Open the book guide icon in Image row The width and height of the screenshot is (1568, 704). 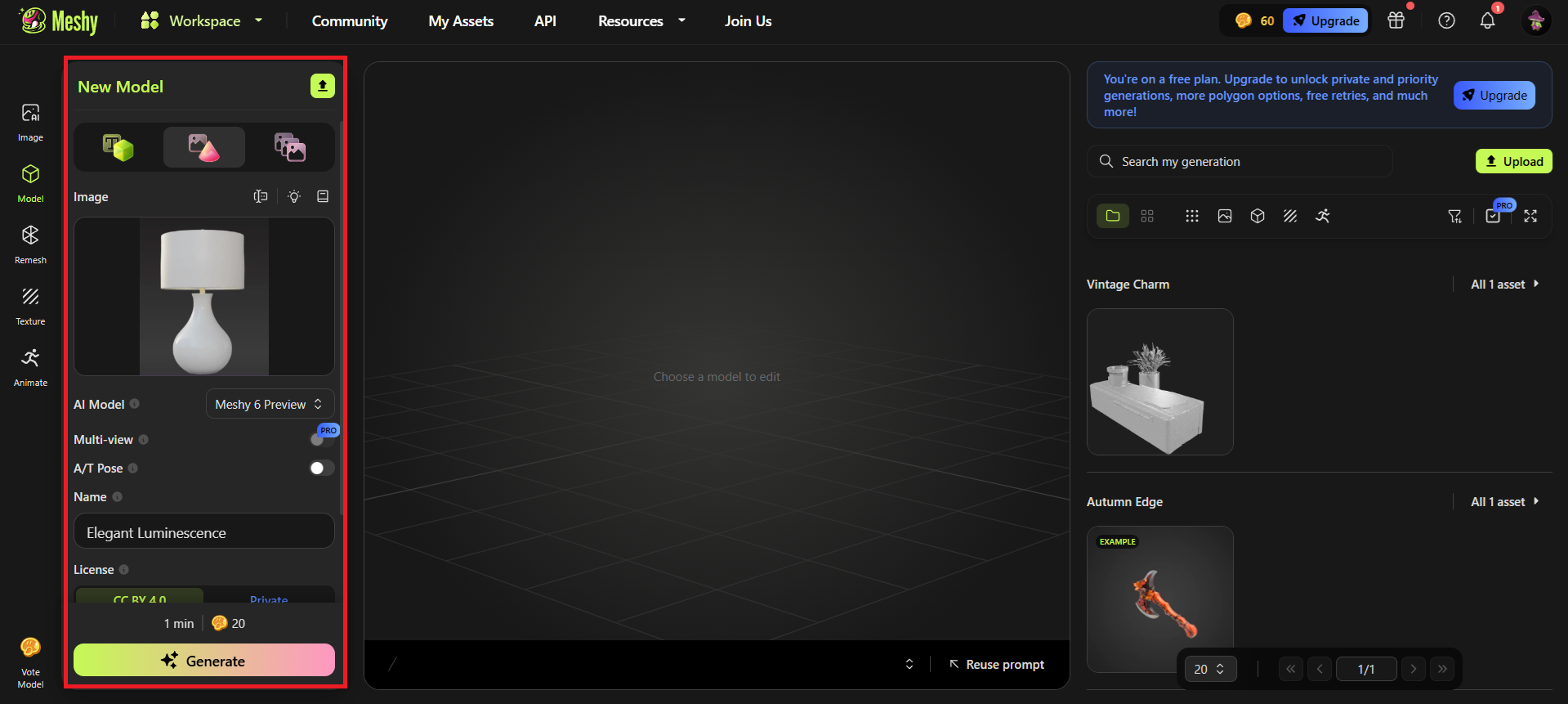(323, 196)
